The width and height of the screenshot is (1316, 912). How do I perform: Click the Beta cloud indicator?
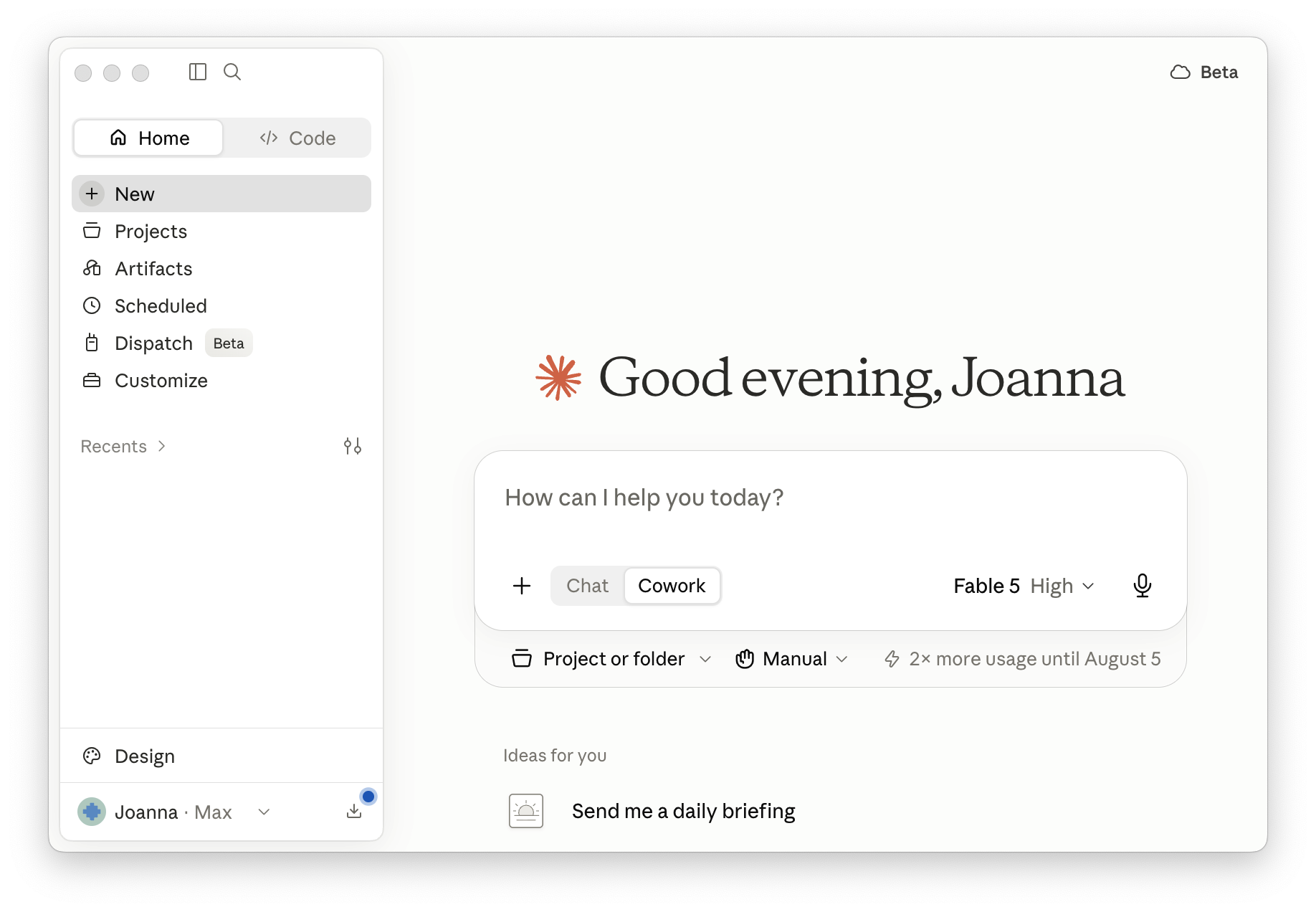(1204, 72)
